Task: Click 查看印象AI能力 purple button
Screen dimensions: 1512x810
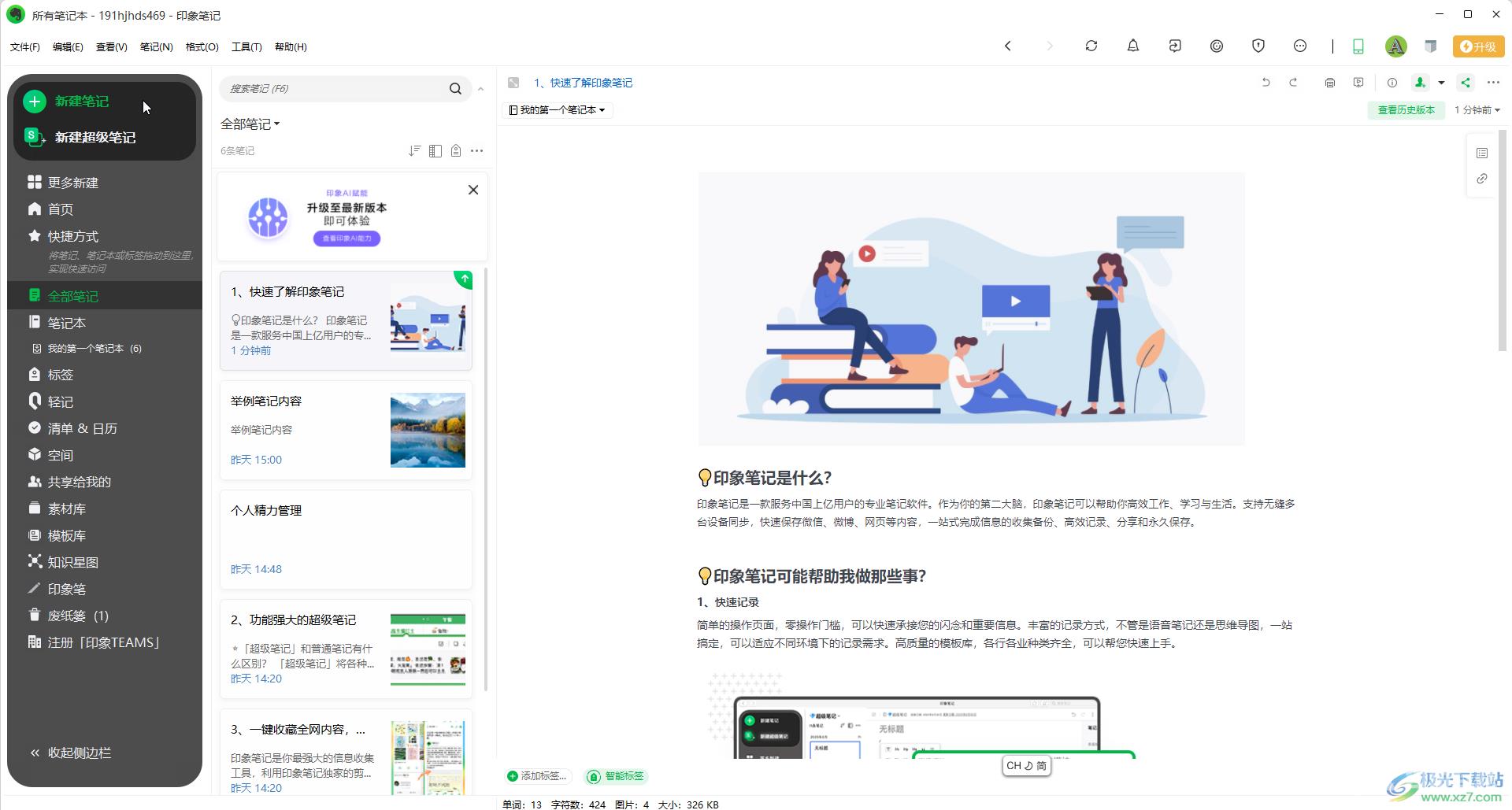Action: point(346,239)
